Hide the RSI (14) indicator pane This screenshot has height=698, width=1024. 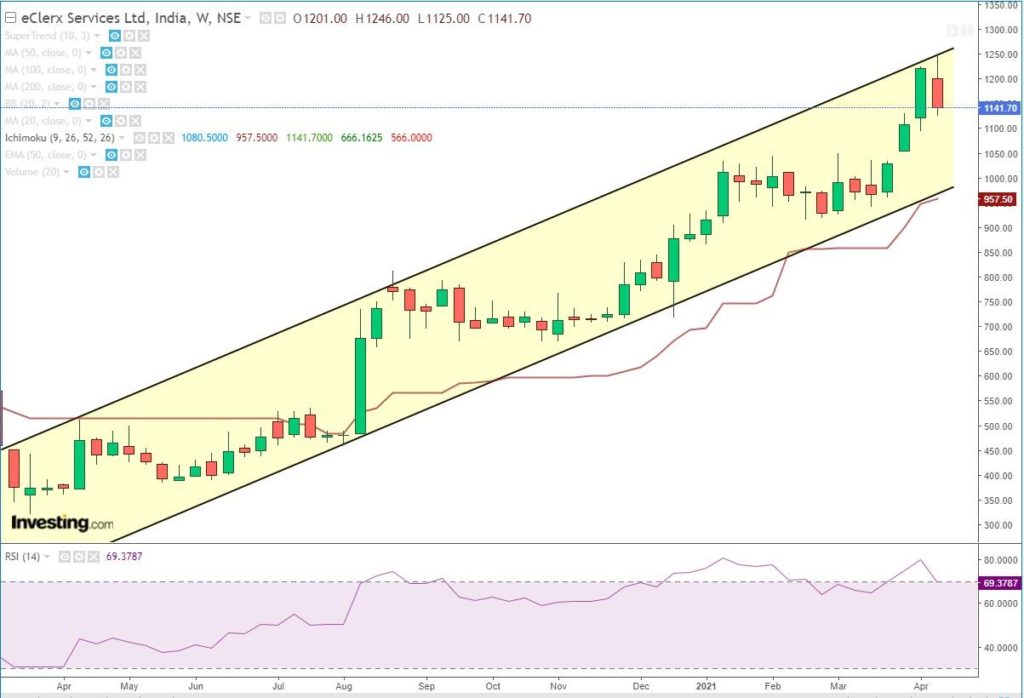(x=64, y=557)
